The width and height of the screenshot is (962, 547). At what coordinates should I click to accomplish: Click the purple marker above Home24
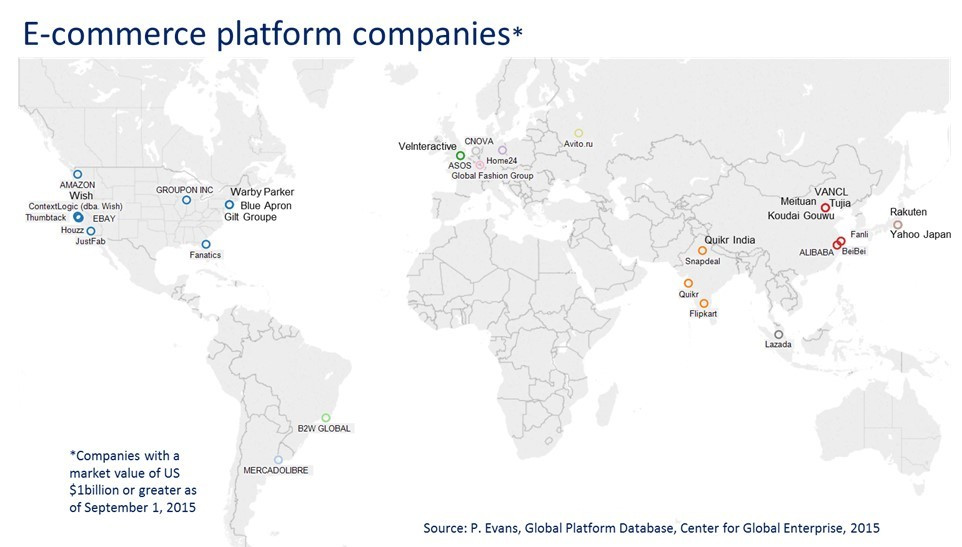(x=502, y=150)
